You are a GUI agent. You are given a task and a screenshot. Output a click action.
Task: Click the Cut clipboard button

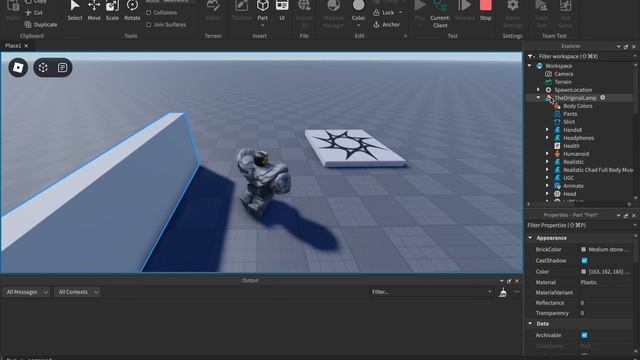point(34,13)
